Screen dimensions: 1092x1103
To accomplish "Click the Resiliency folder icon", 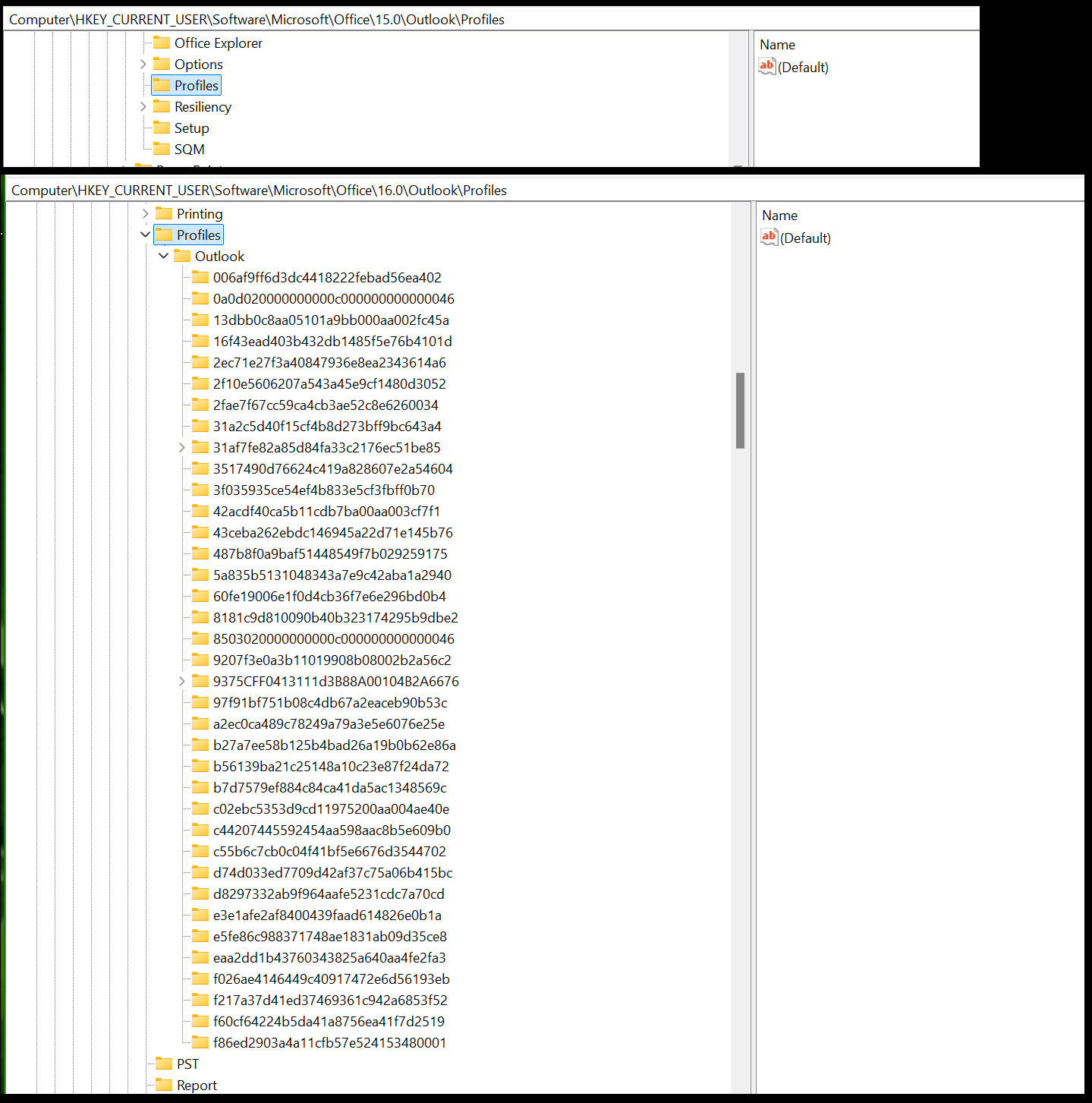I will coord(162,106).
